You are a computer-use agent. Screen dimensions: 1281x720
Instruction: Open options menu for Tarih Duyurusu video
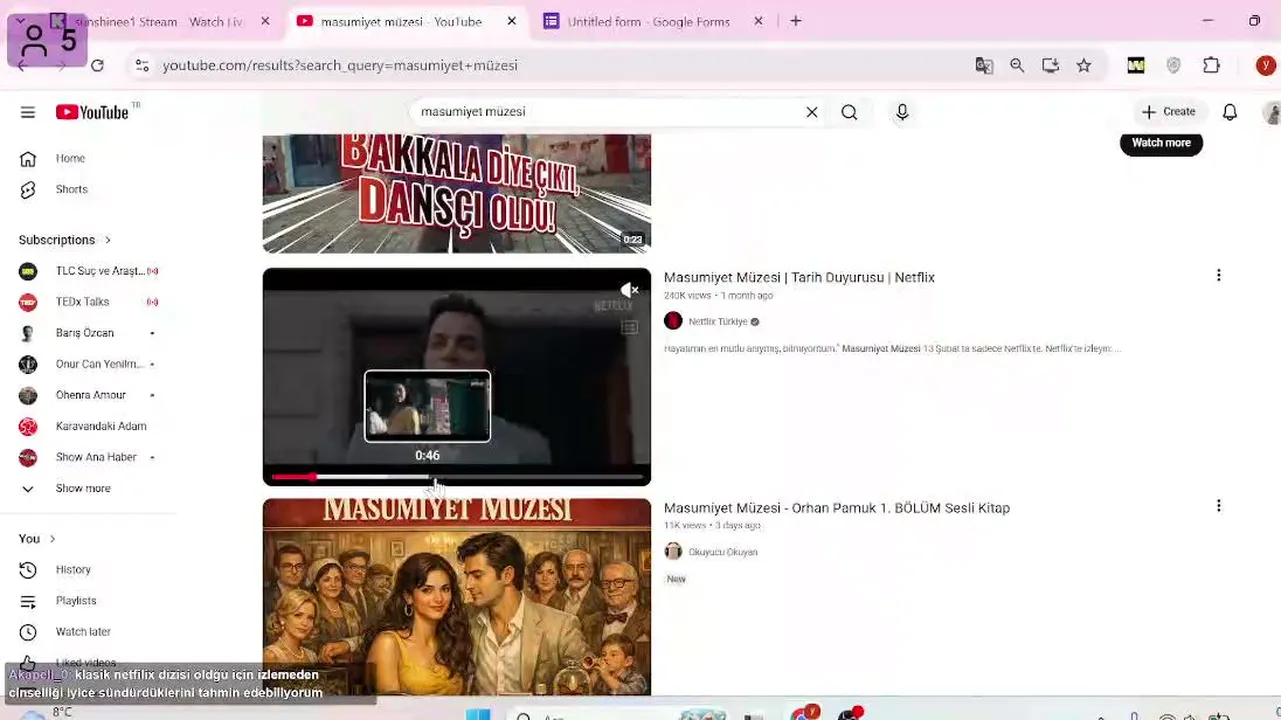(x=1218, y=275)
